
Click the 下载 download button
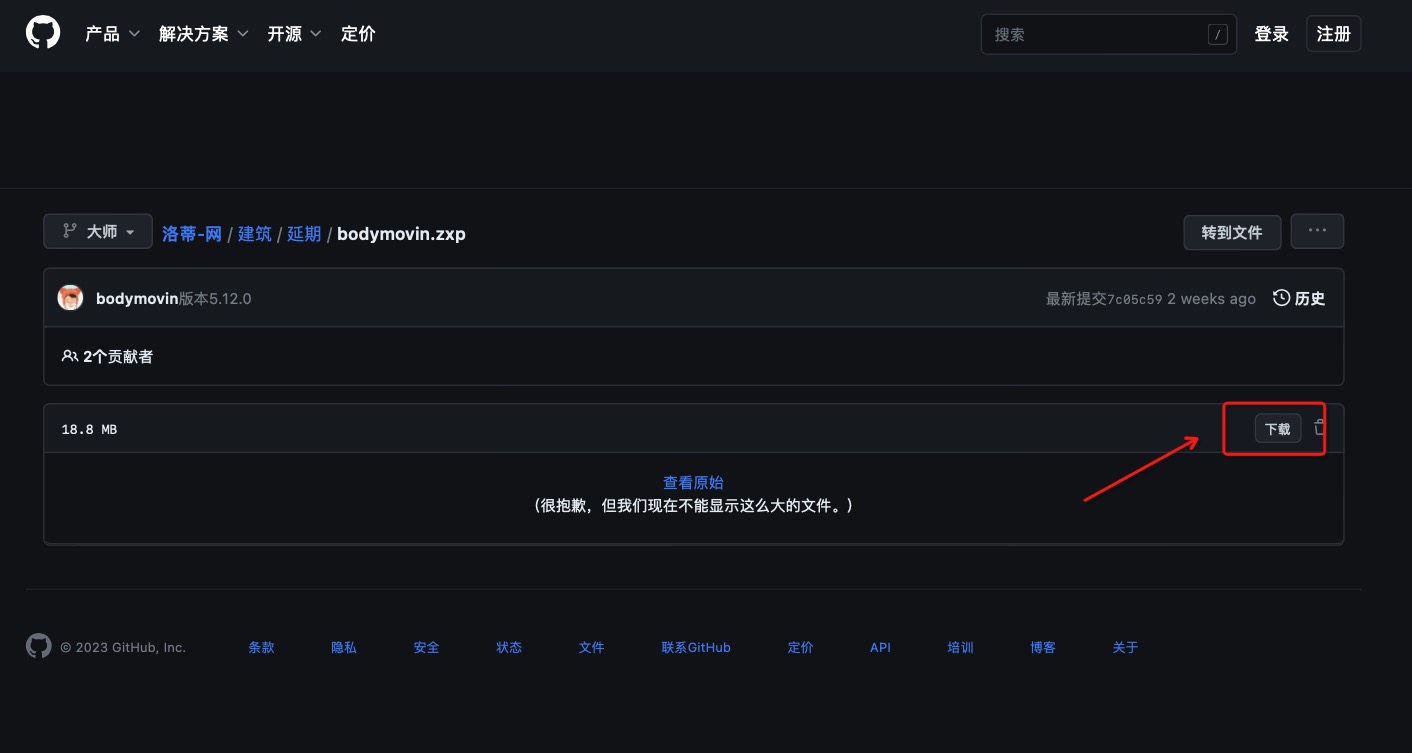click(1277, 429)
